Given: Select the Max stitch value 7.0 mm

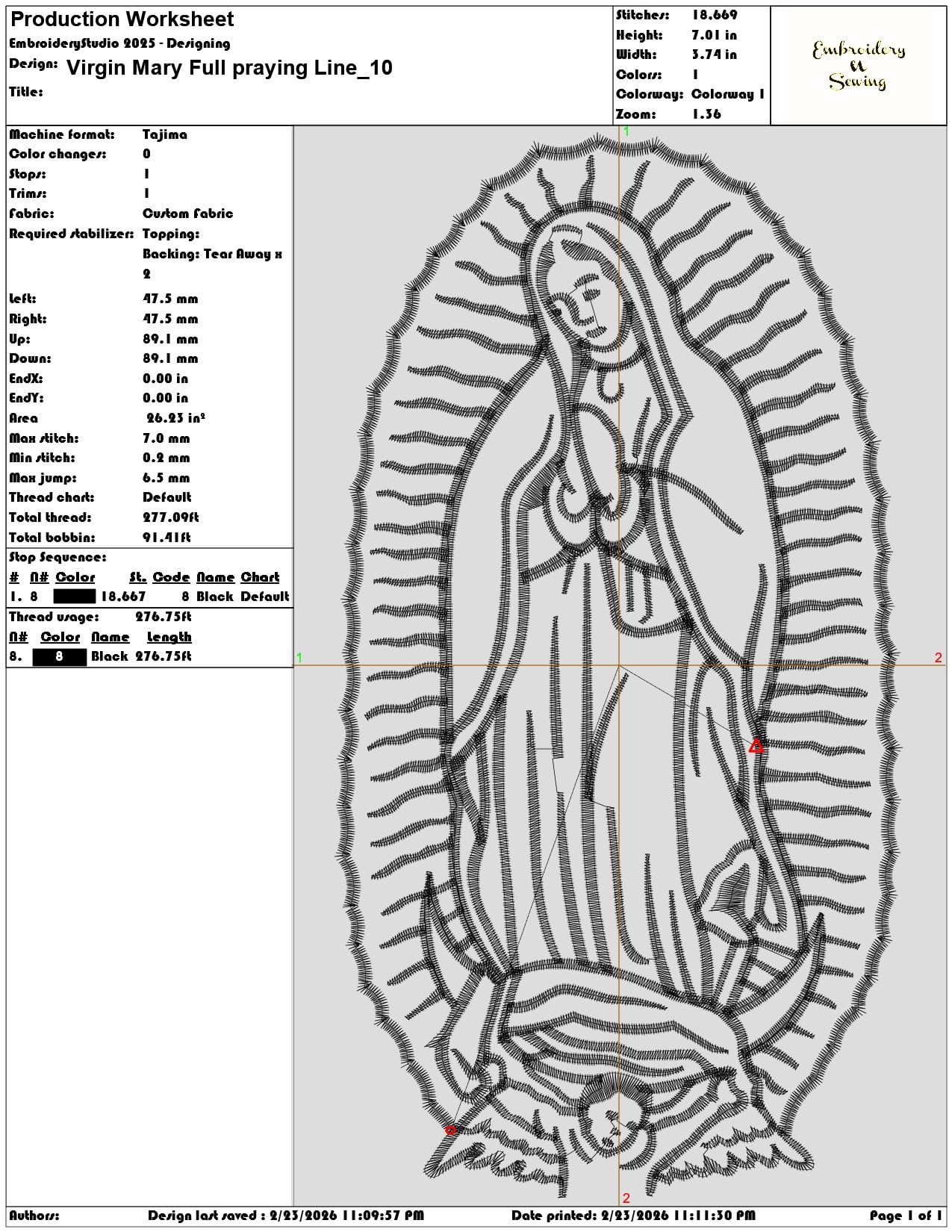Looking at the screenshot, I should (167, 438).
